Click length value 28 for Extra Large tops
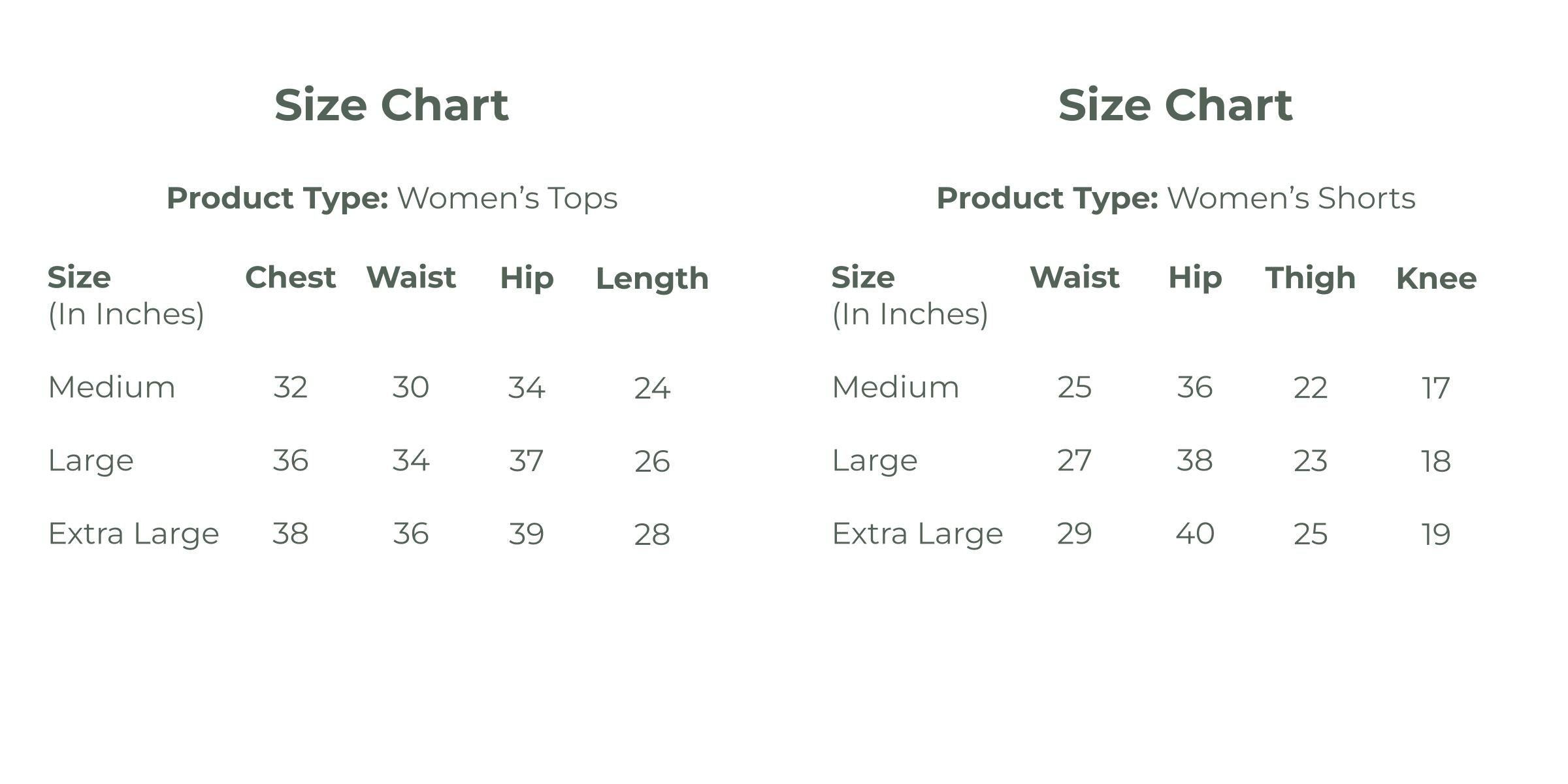 pyautogui.click(x=652, y=535)
